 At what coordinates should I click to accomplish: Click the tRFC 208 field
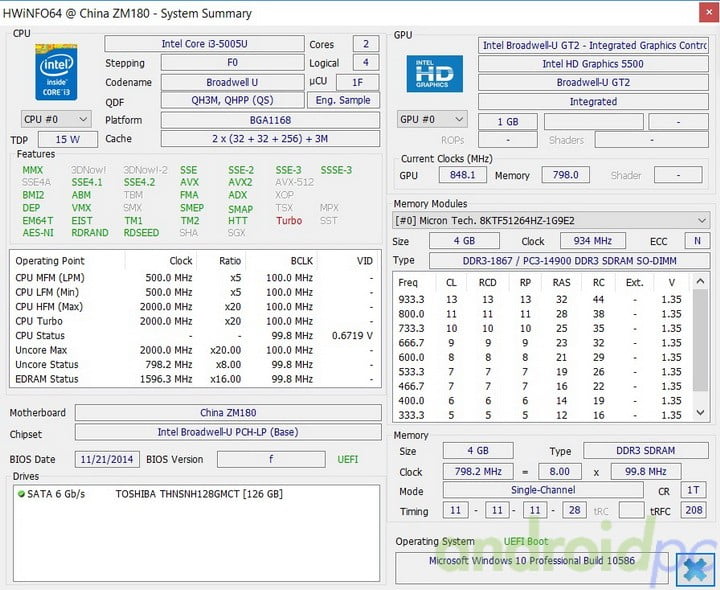(694, 510)
